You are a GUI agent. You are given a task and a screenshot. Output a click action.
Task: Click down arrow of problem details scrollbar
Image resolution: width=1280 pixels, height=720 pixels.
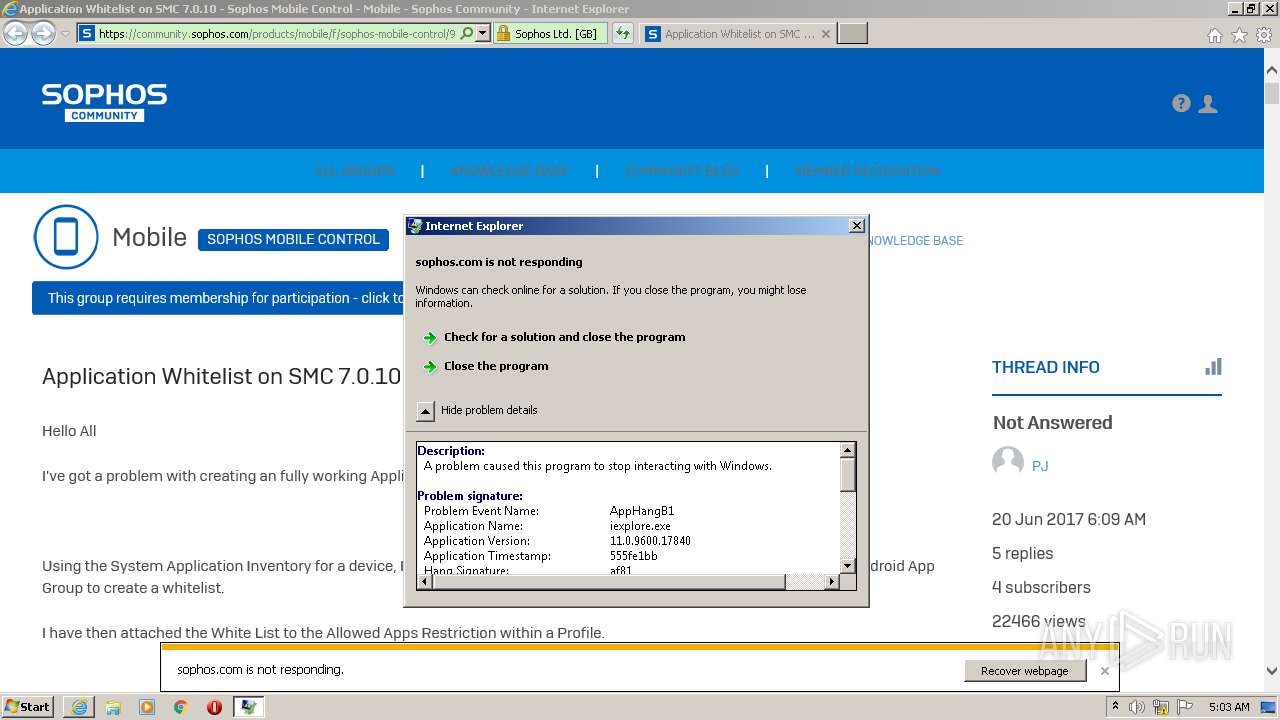(847, 566)
